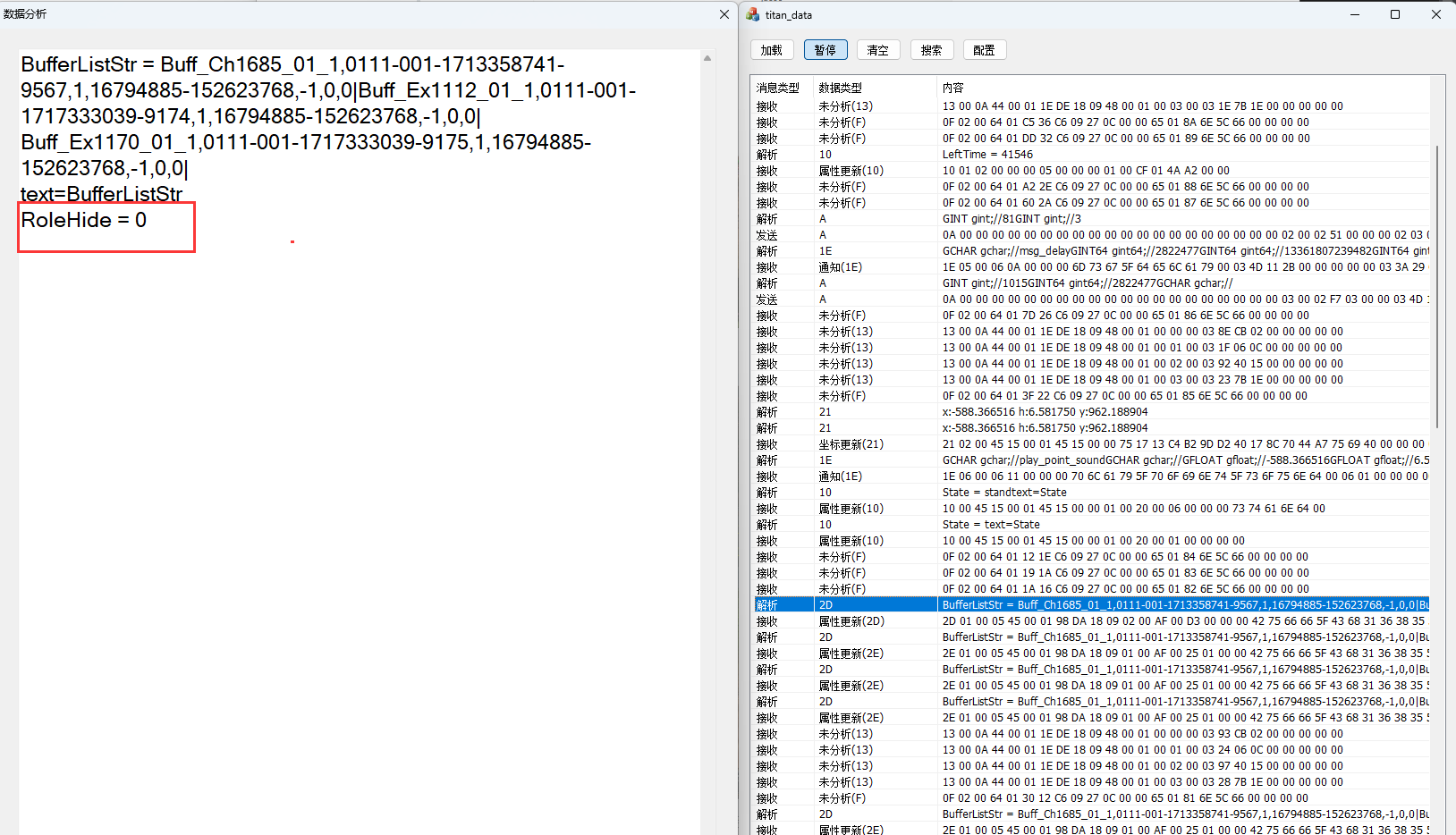Open the 搜索 search function
This screenshot has width=1456, height=835.
(x=932, y=50)
